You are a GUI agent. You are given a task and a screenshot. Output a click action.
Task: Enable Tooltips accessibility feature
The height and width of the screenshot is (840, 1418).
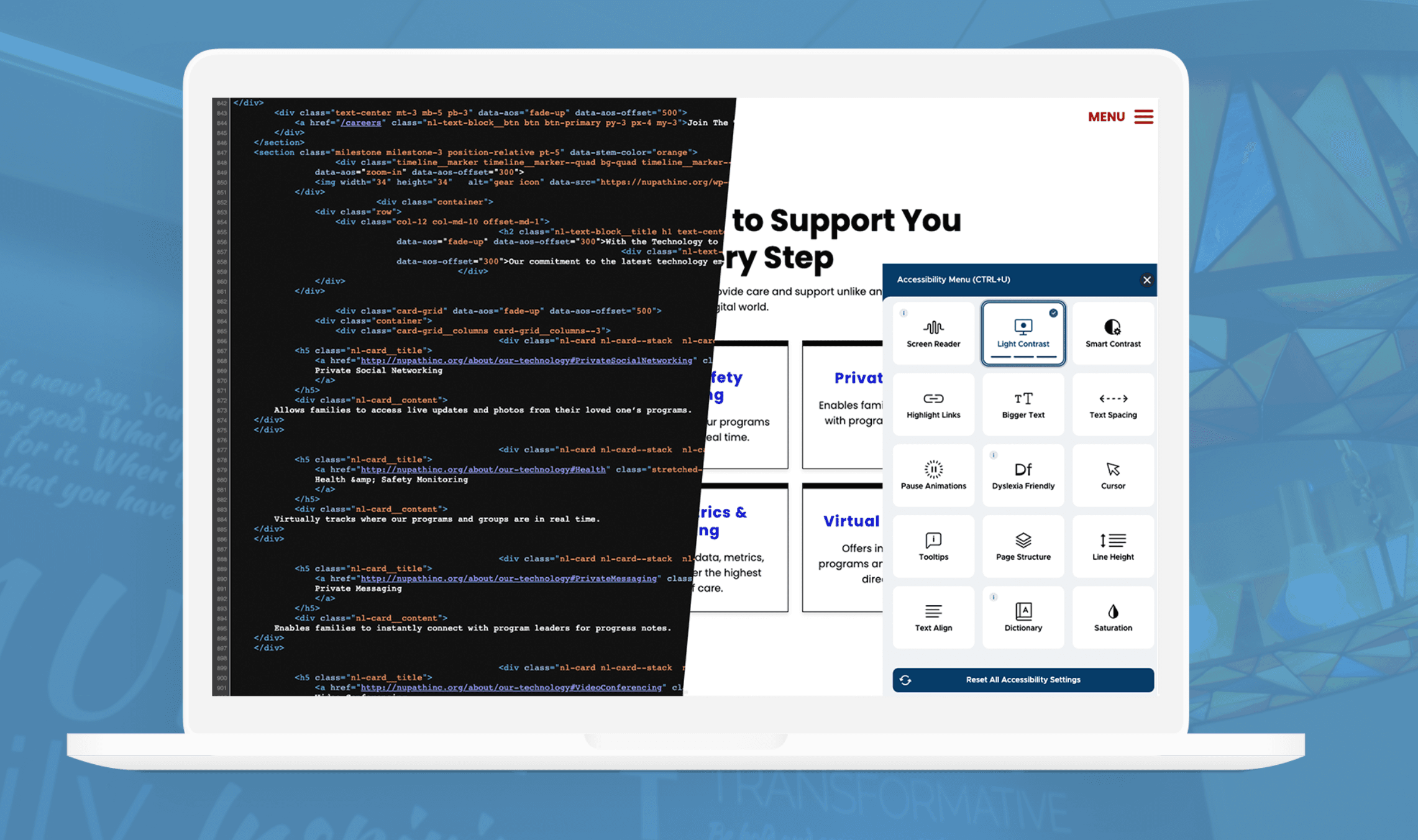[x=933, y=545]
